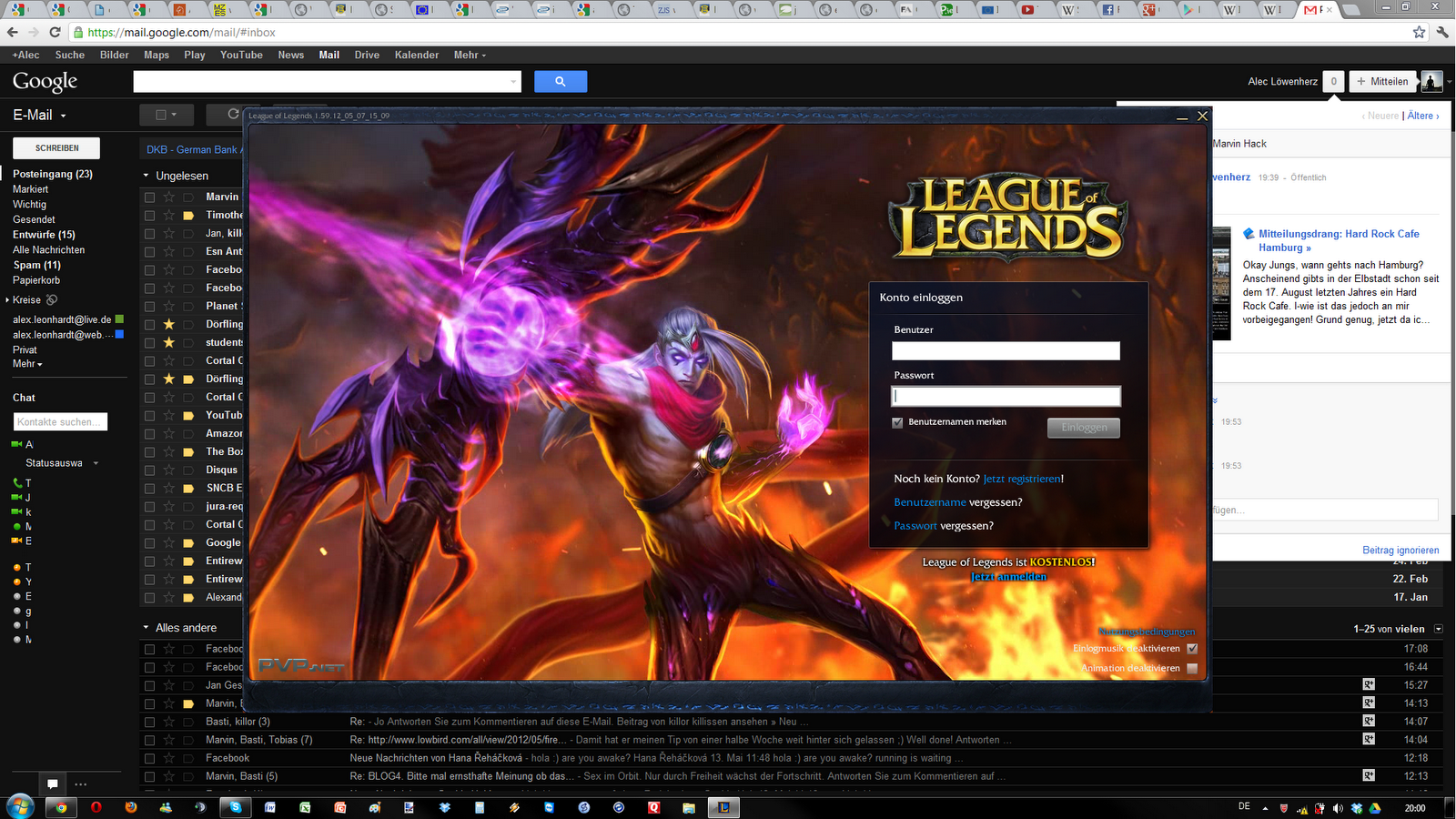Click the Chrome reload page icon
This screenshot has height=819, width=1456.
[x=55, y=32]
